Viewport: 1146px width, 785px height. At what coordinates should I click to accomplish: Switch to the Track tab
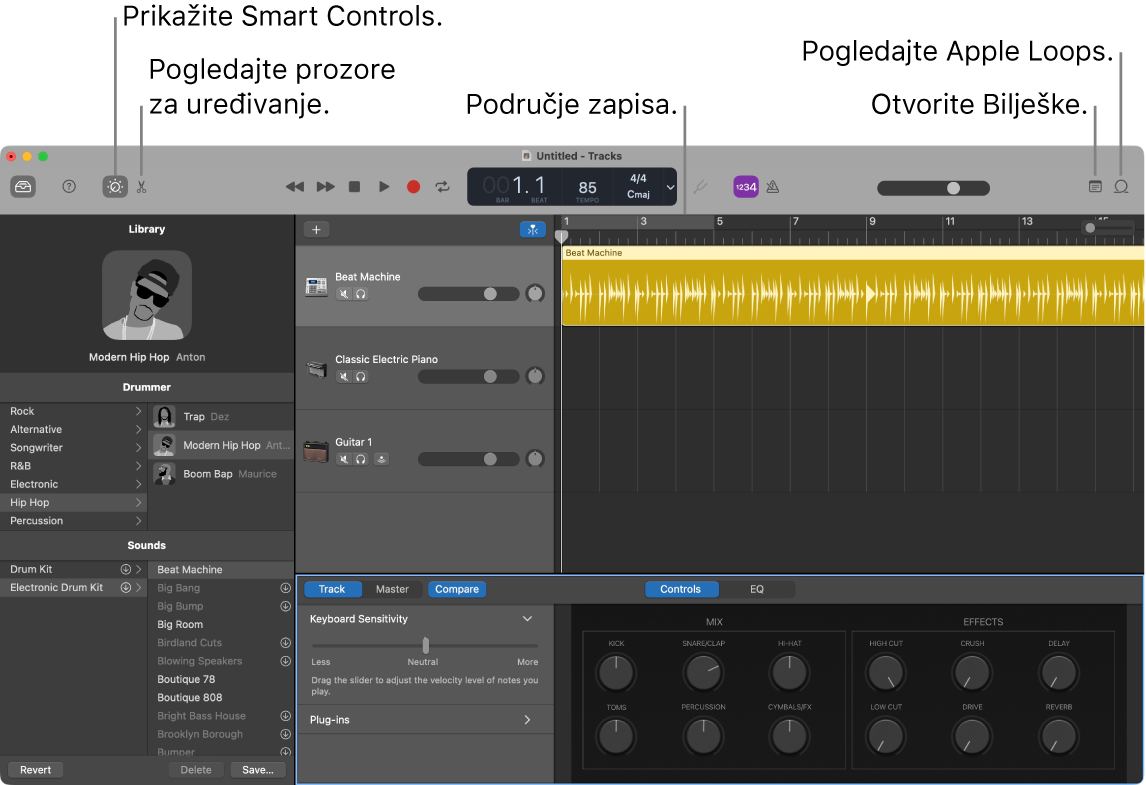(x=332, y=589)
